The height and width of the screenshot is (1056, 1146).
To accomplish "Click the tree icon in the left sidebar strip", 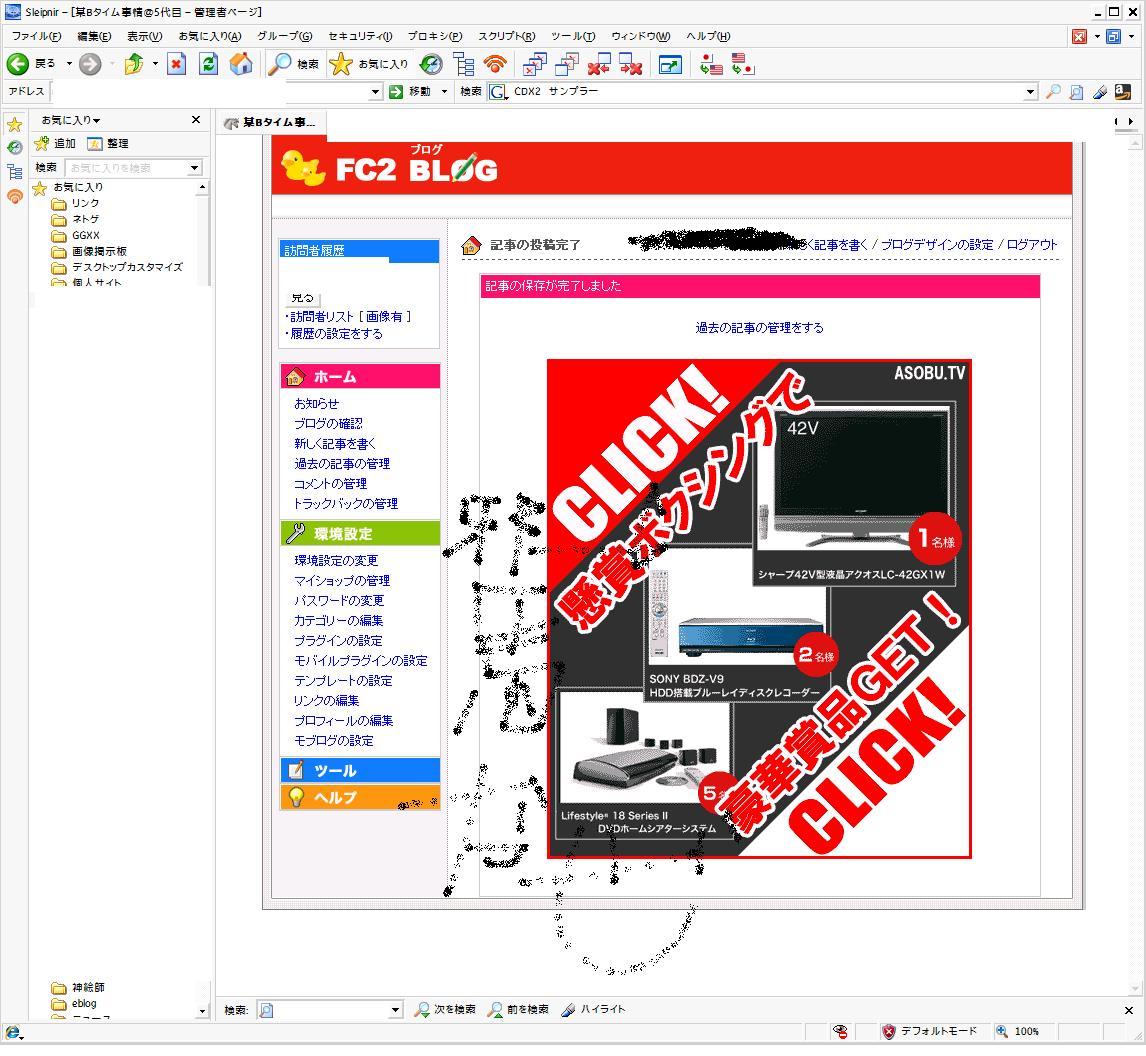I will click(15, 172).
